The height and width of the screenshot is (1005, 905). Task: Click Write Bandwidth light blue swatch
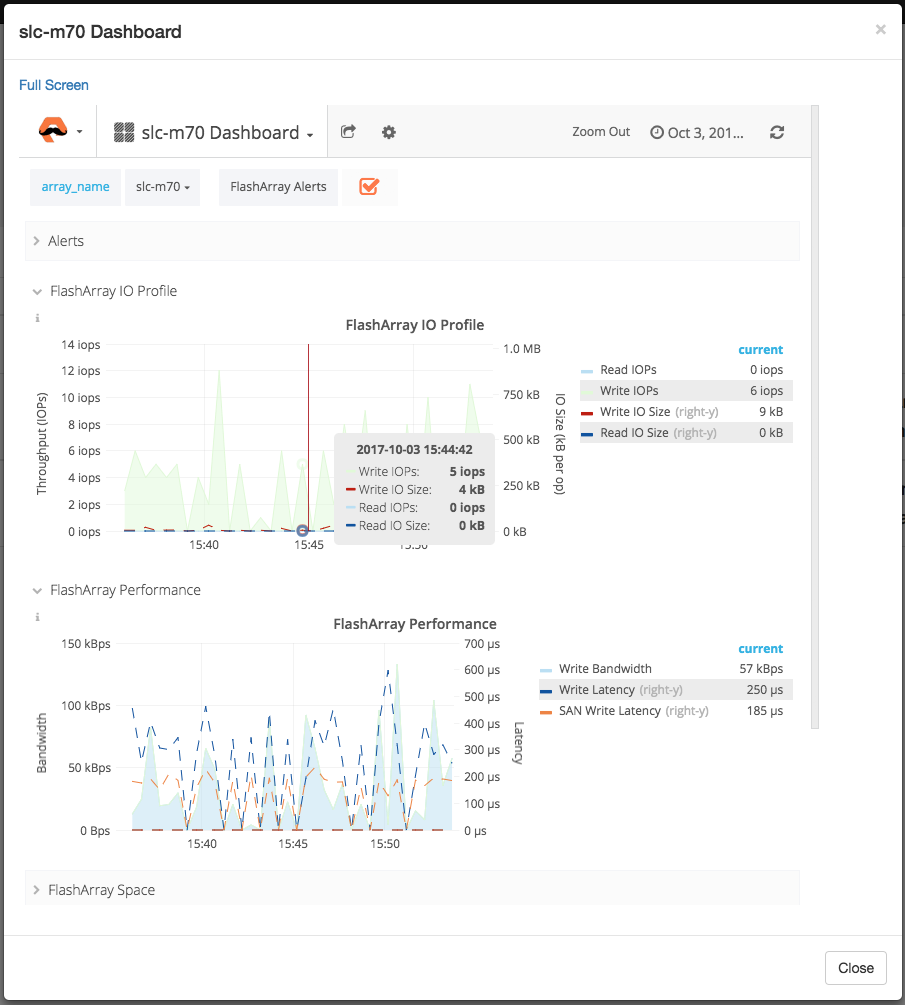[546, 670]
